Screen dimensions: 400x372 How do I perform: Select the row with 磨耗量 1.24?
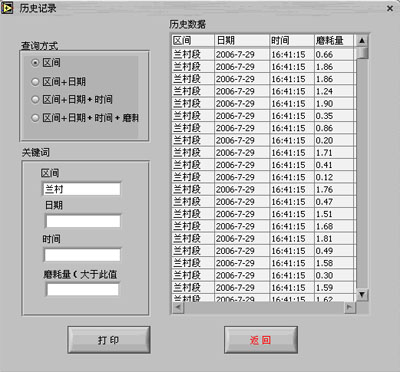[263, 91]
